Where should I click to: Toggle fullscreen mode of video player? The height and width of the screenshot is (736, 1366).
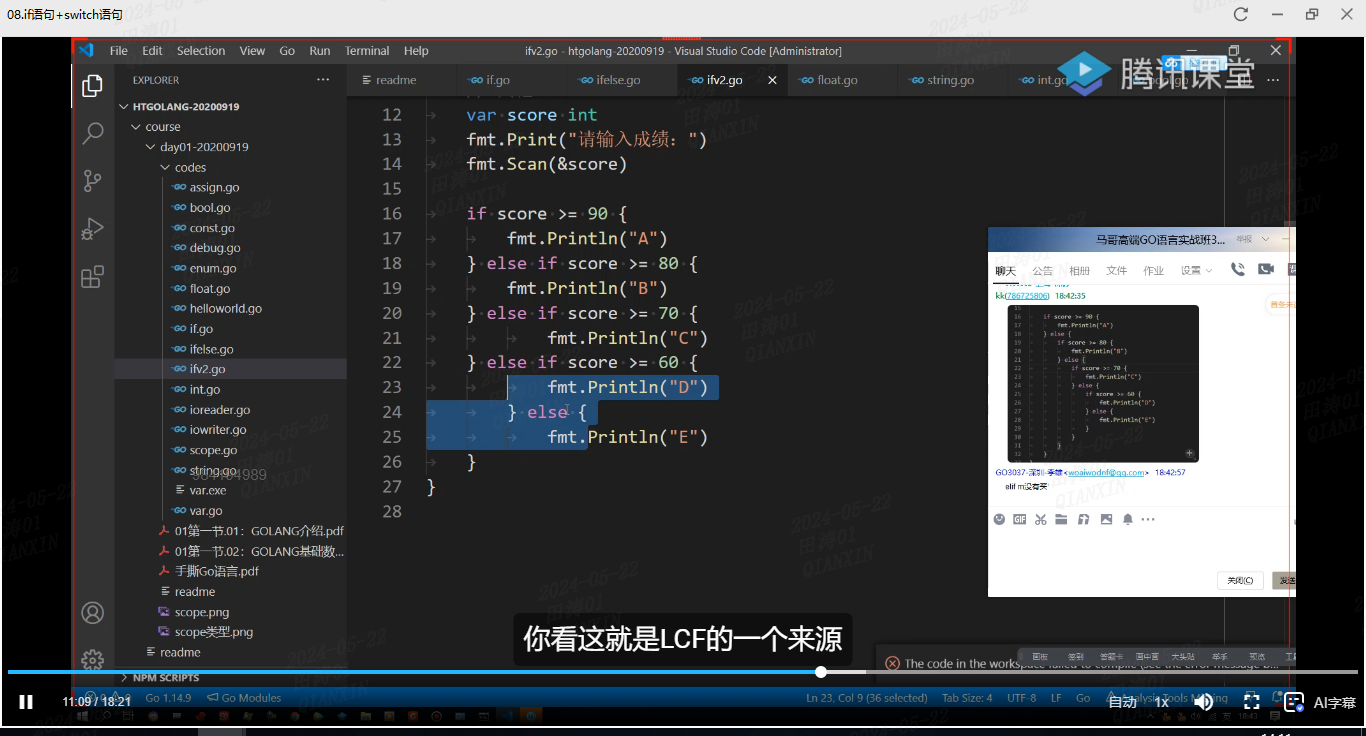(x=1251, y=702)
